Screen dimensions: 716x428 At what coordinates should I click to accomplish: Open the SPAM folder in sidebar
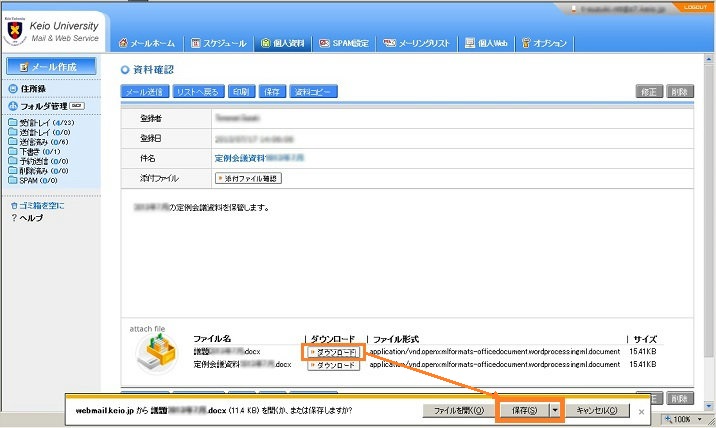[x=30, y=181]
